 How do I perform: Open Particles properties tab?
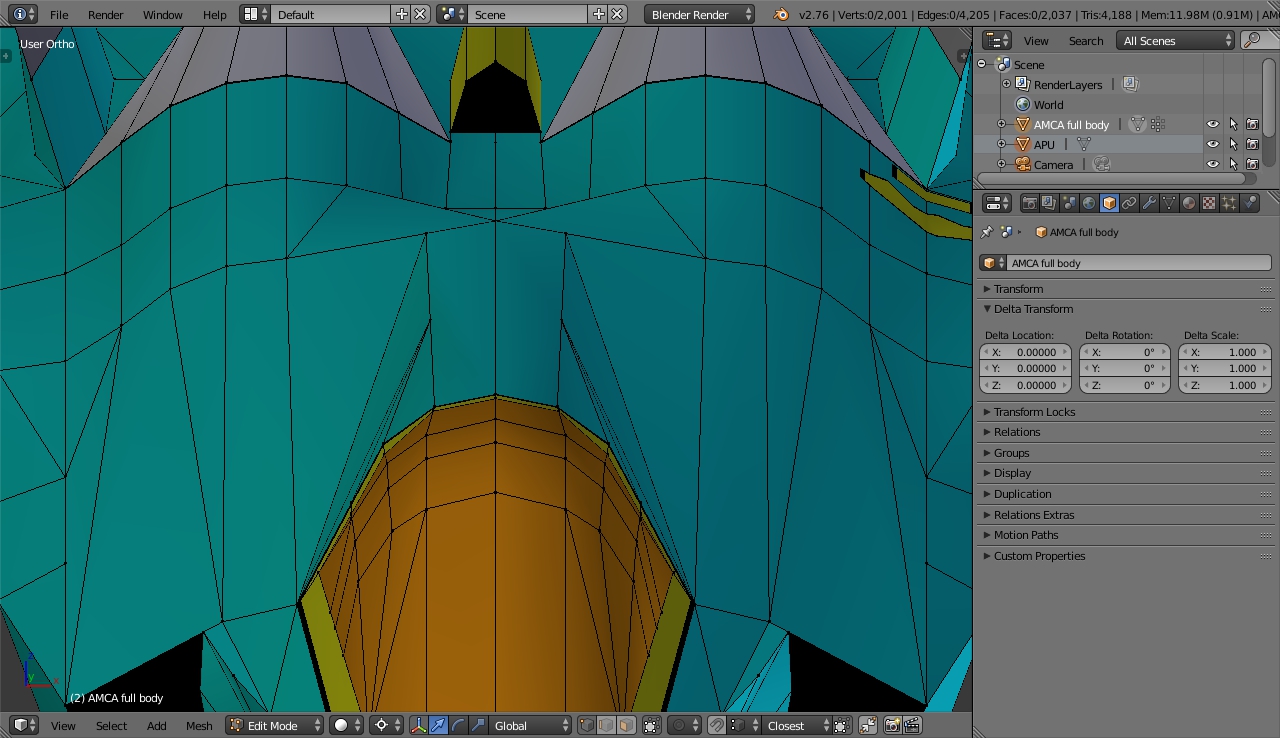click(x=1229, y=203)
